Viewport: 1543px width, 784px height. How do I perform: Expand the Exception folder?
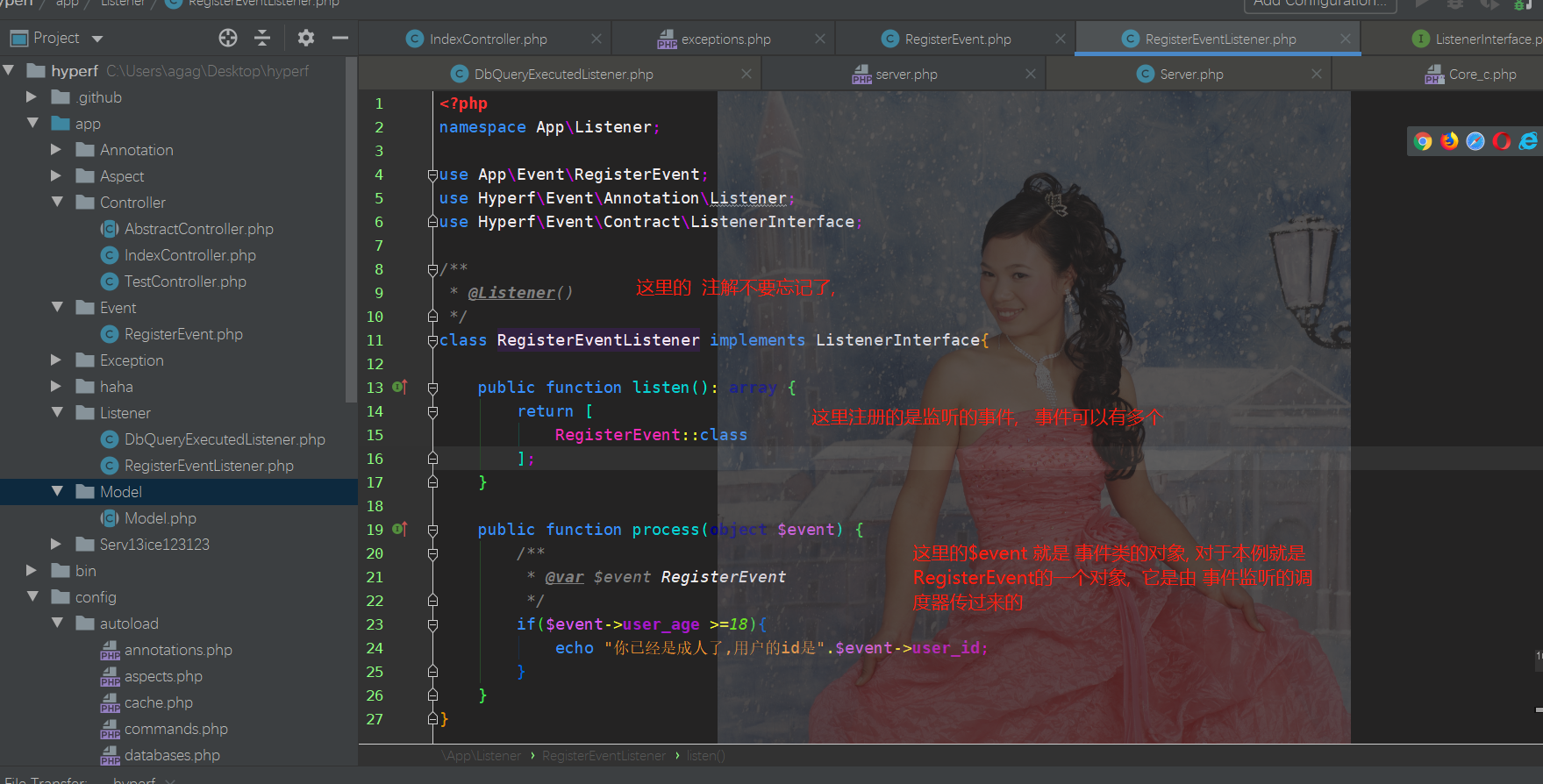click(56, 360)
